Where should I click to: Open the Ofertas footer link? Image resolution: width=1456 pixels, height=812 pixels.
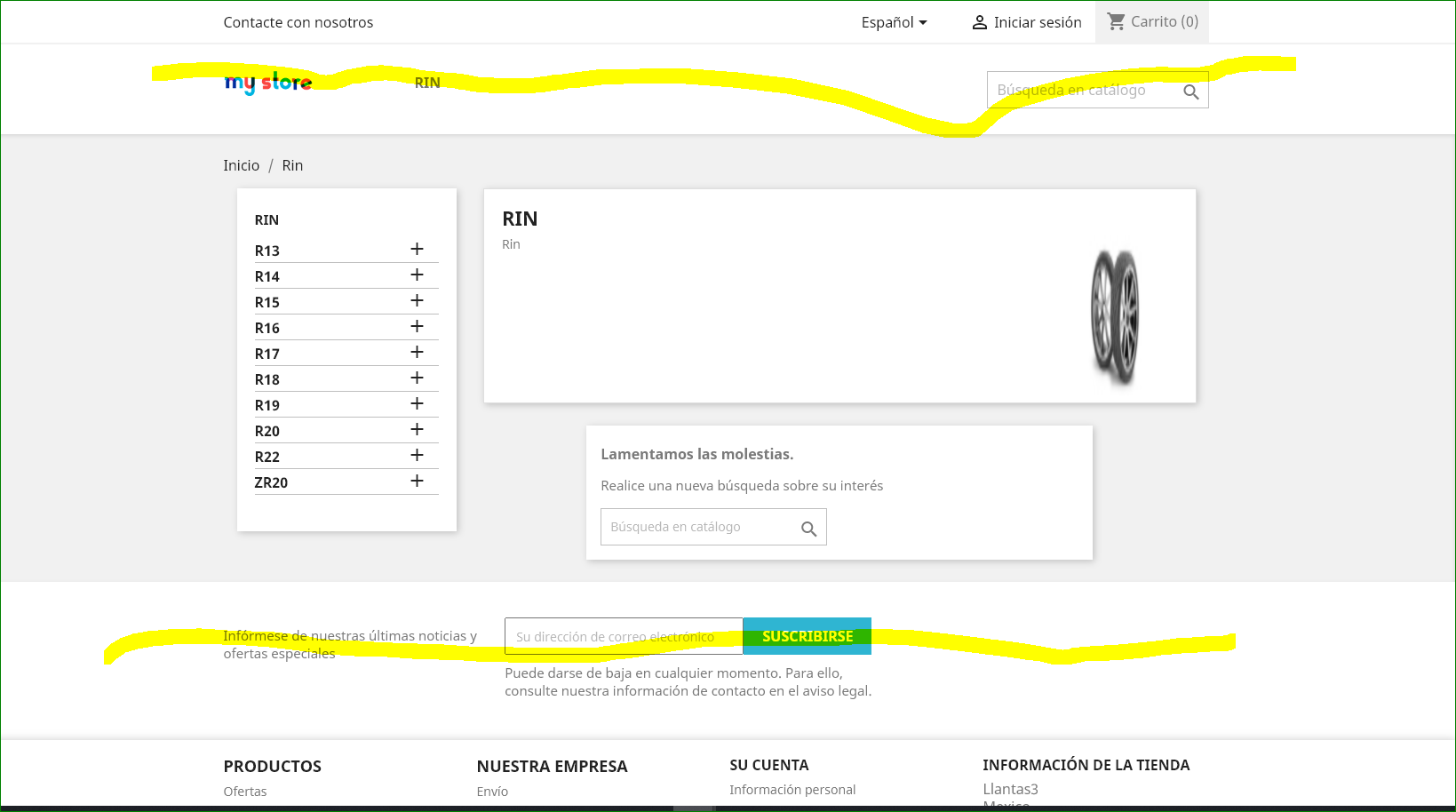245,792
